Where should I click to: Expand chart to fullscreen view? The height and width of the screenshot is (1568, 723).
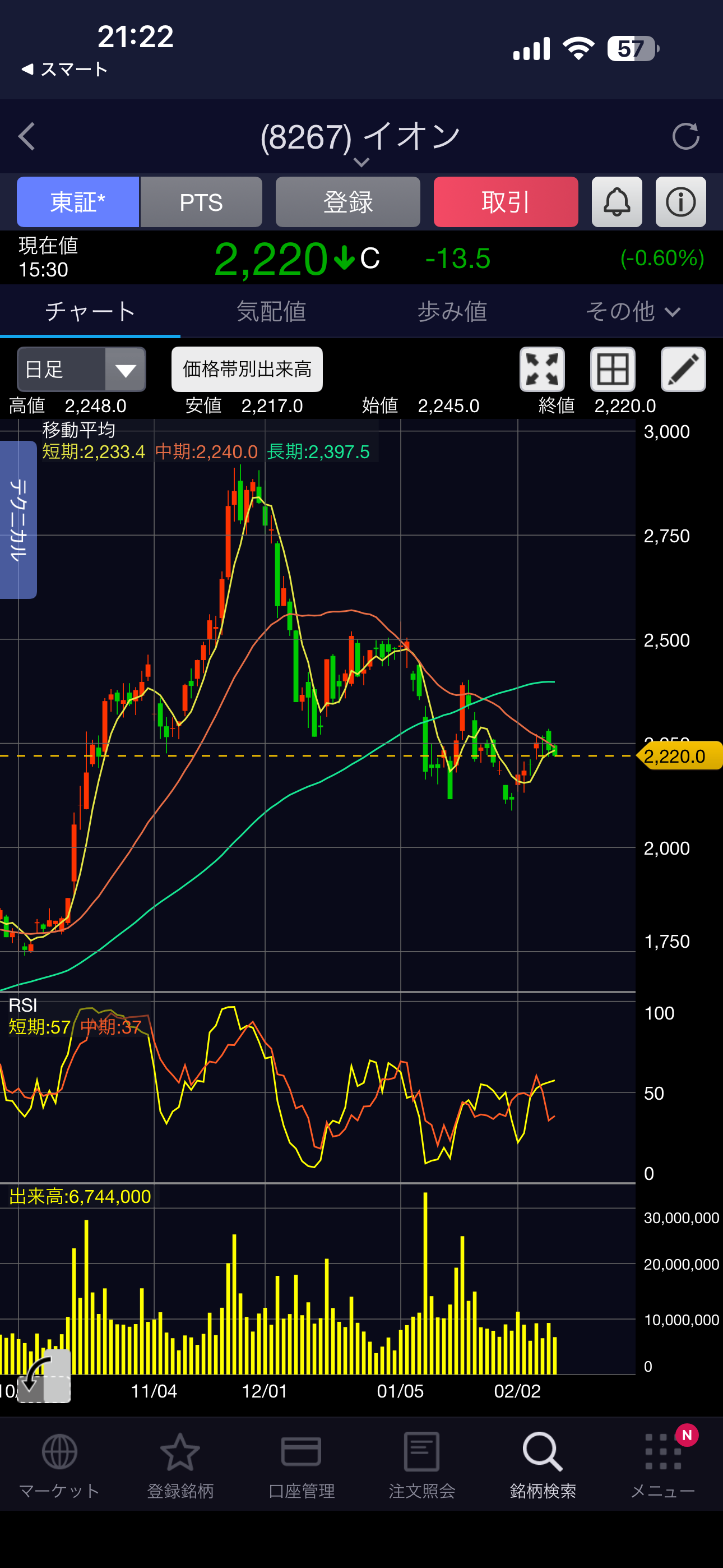pos(541,370)
